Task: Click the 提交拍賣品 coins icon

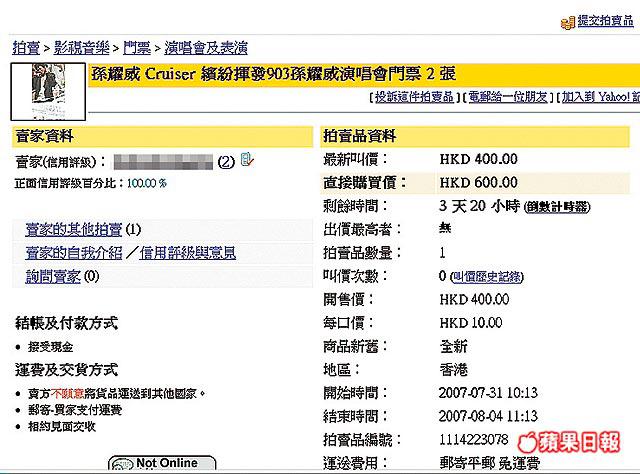Action: tap(568, 22)
